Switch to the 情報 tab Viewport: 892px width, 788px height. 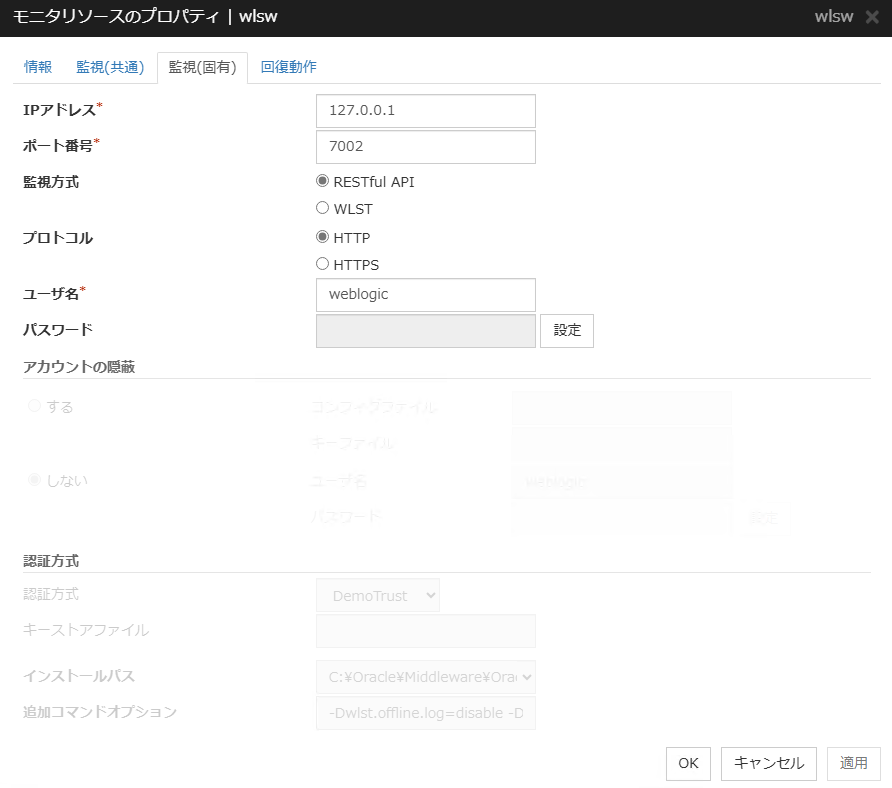[37, 66]
